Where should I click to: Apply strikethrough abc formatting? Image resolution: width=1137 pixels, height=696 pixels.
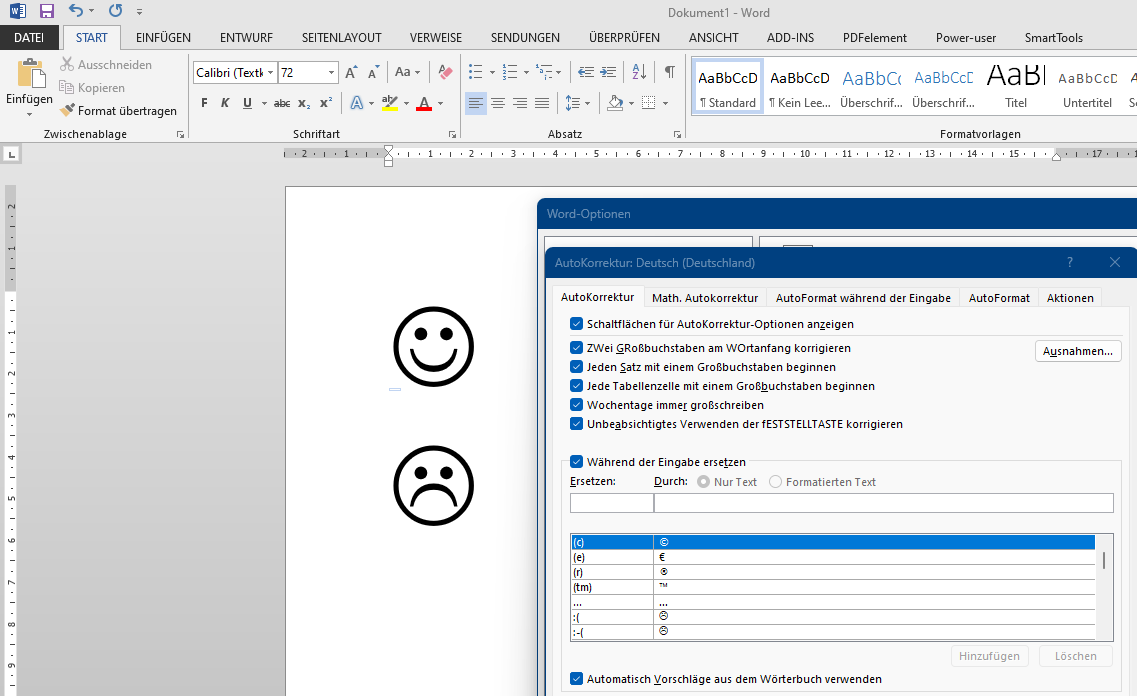282,103
